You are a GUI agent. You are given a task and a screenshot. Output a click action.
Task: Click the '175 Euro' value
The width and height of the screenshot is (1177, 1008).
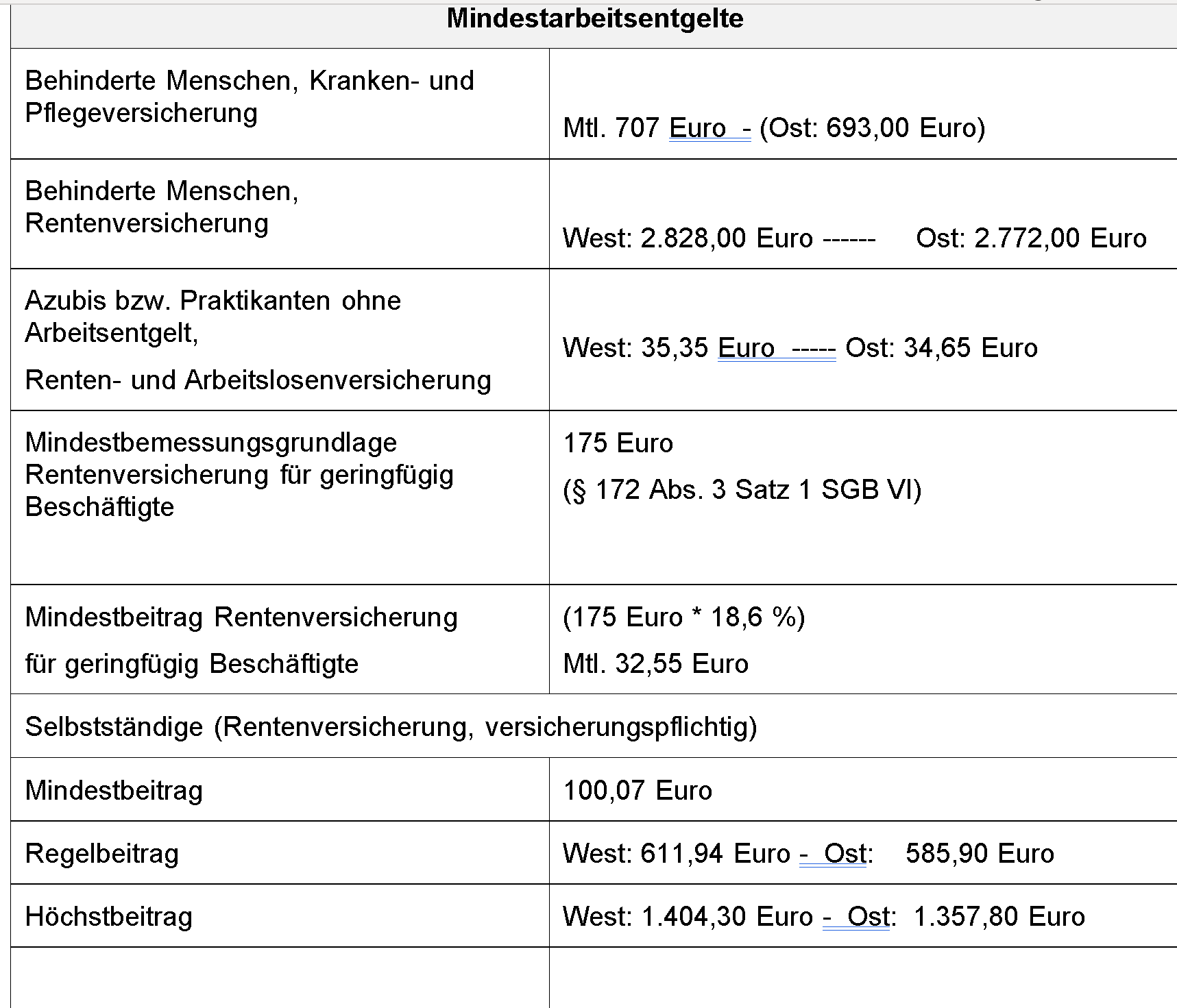tap(618, 443)
